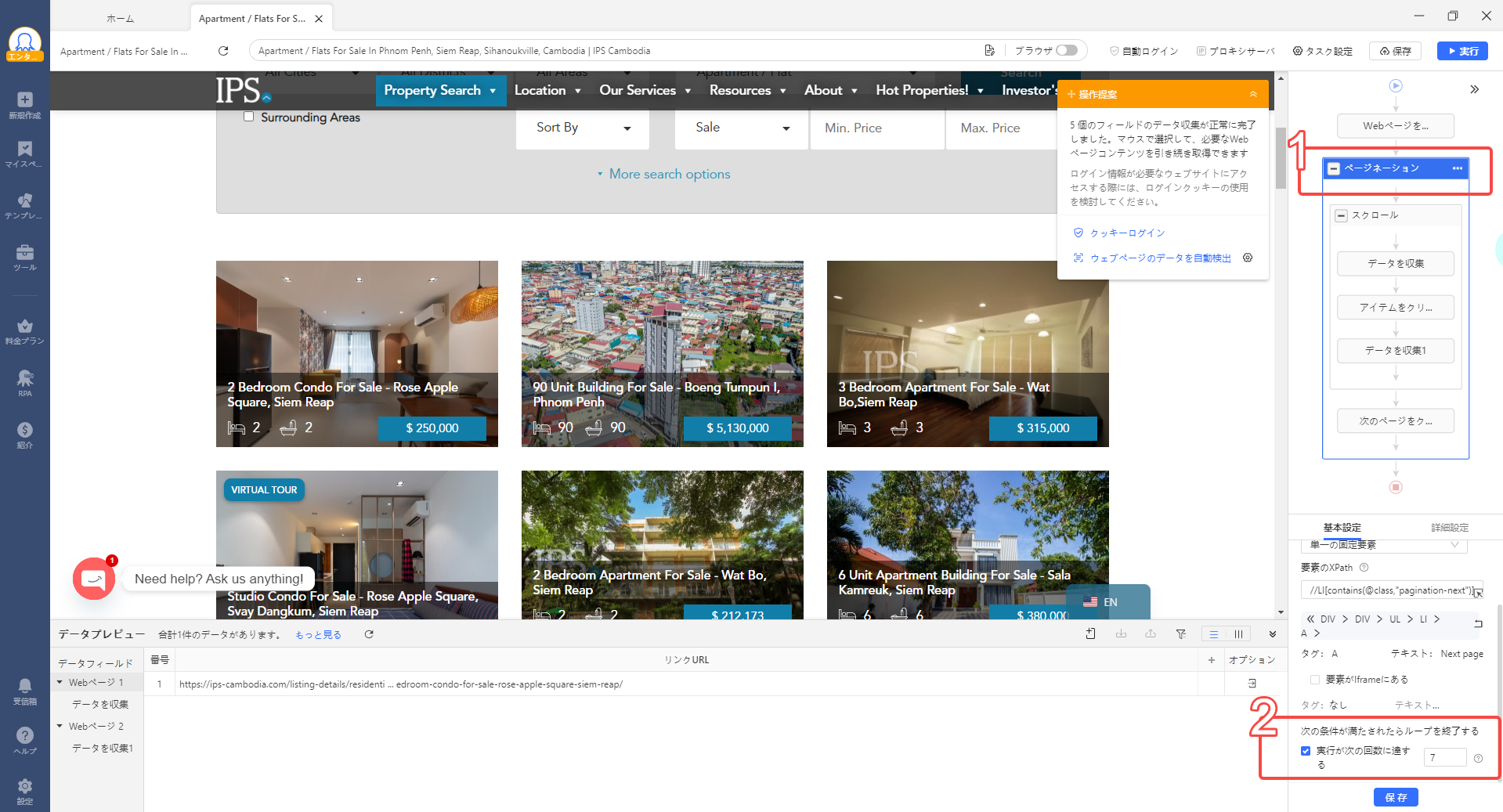Image resolution: width=1503 pixels, height=812 pixels.
Task: Click the refresh icon in data preview header
Action: [x=369, y=634]
